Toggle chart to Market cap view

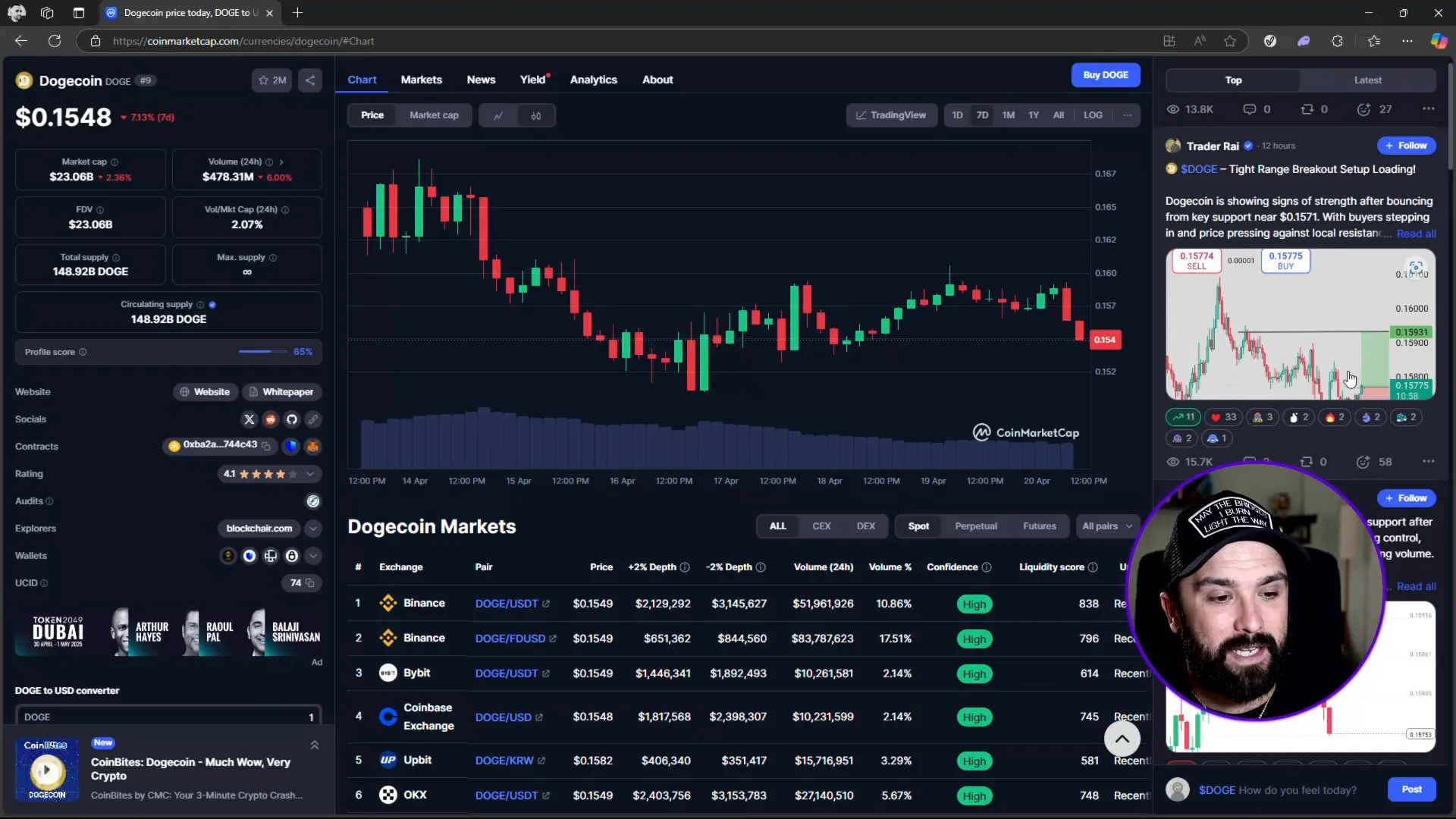pyautogui.click(x=434, y=115)
